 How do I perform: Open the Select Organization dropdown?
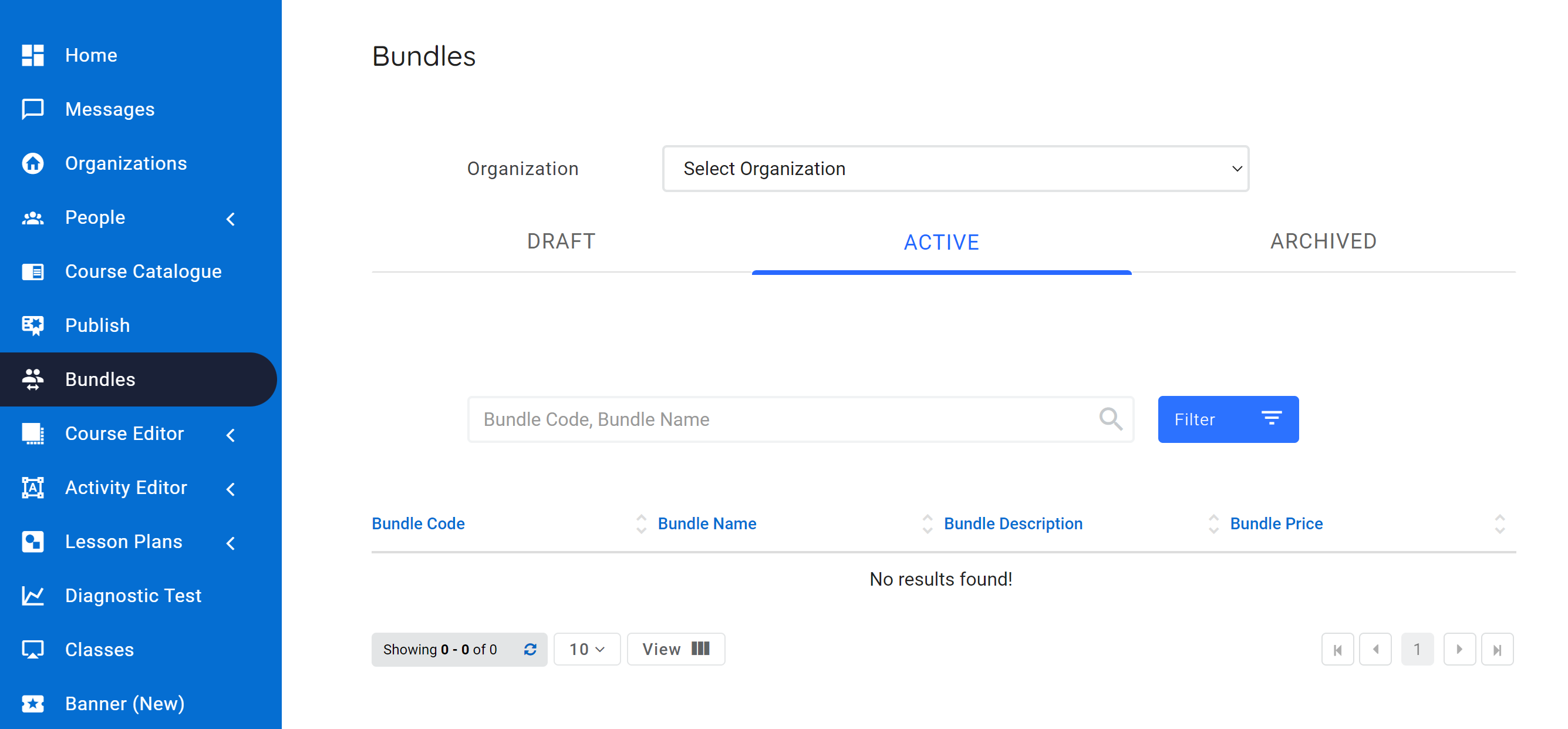(x=955, y=169)
